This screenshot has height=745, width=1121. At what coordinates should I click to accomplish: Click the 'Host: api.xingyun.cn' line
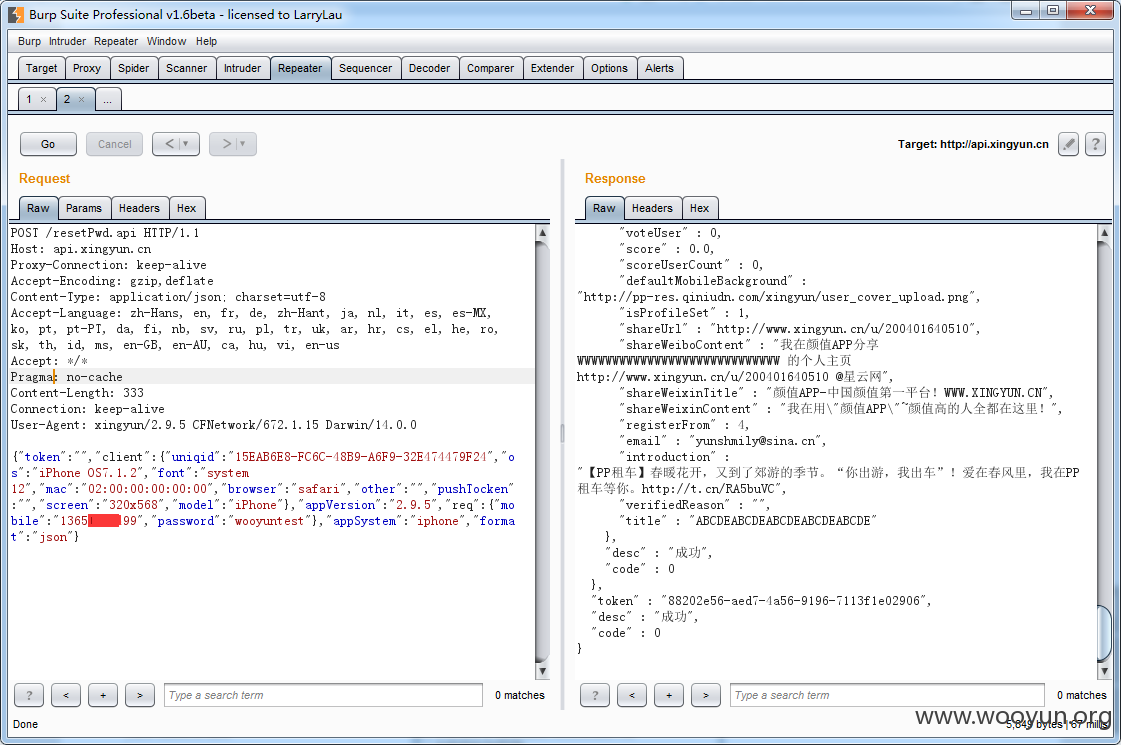click(81, 249)
